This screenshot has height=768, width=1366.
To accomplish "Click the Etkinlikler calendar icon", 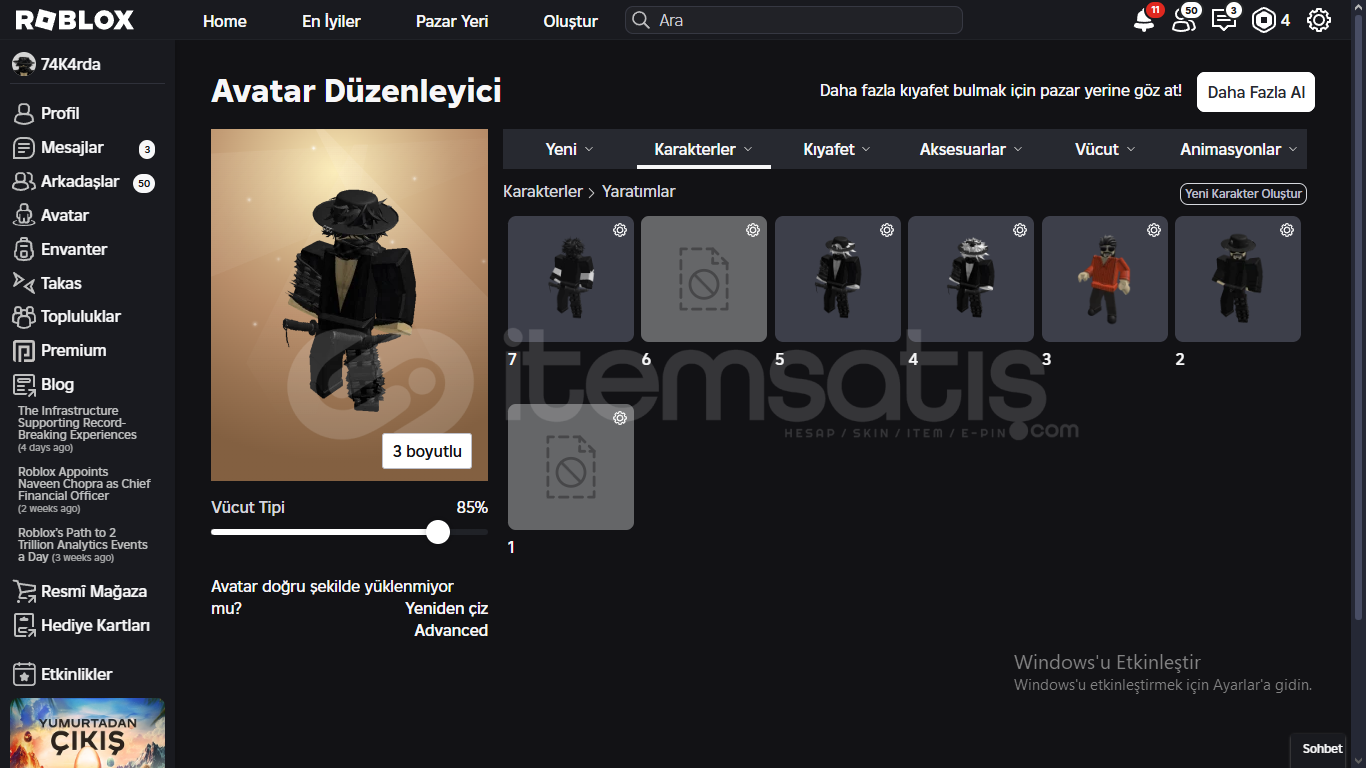I will [x=24, y=674].
